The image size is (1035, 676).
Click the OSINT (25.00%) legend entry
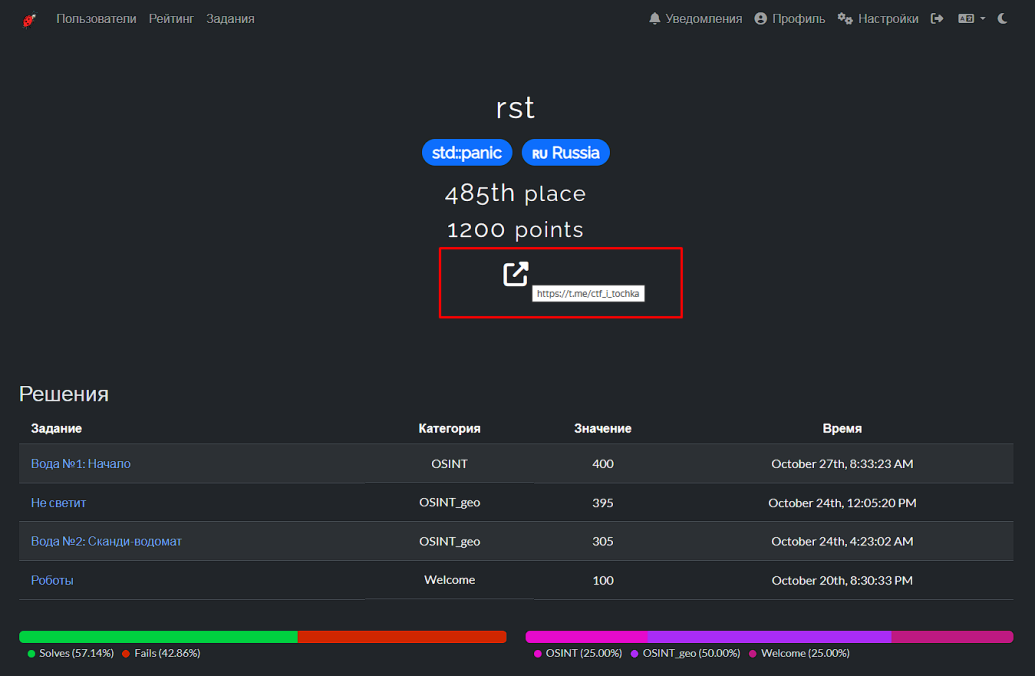[x=578, y=653]
